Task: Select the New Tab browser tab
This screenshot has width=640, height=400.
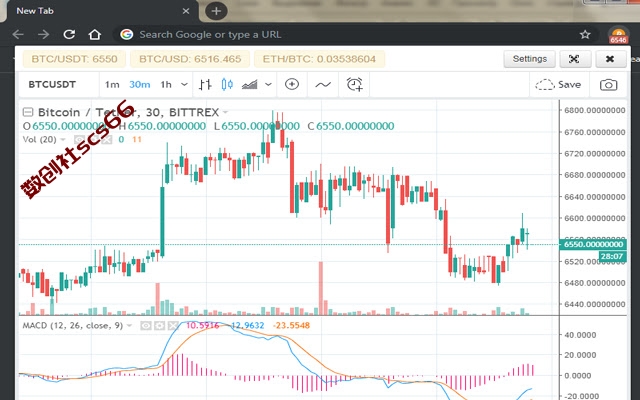Action: (x=100, y=11)
